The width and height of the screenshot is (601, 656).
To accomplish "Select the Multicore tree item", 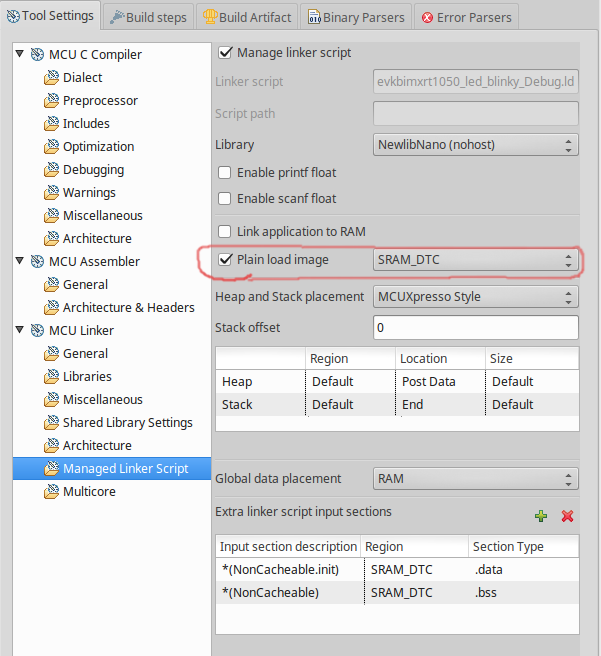I will (89, 492).
